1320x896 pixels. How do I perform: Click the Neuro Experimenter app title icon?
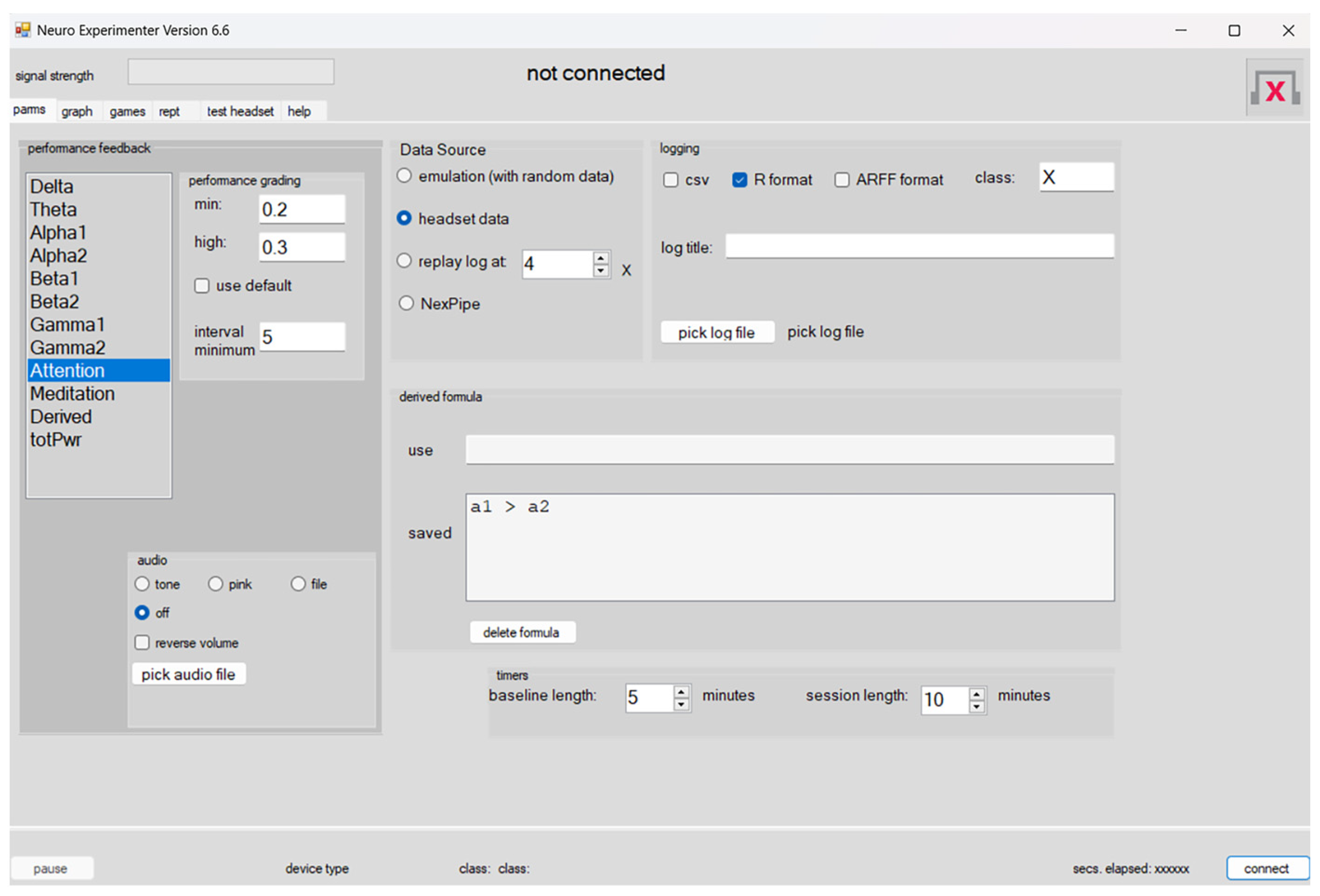pos(23,30)
